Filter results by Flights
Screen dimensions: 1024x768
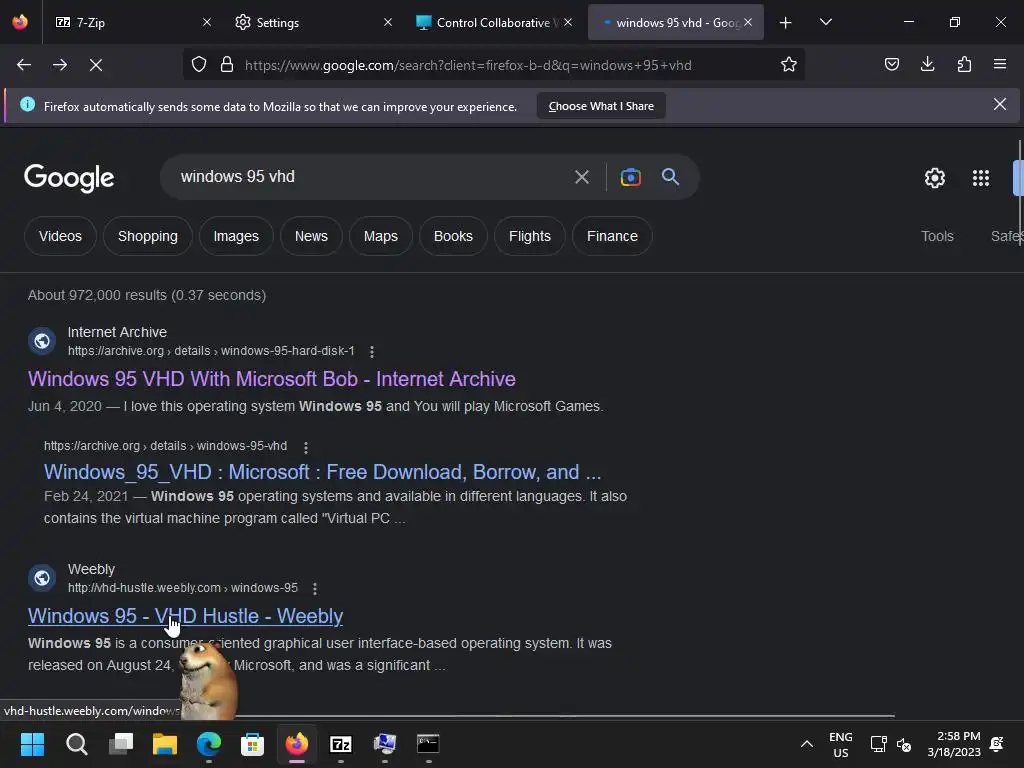[x=530, y=236]
